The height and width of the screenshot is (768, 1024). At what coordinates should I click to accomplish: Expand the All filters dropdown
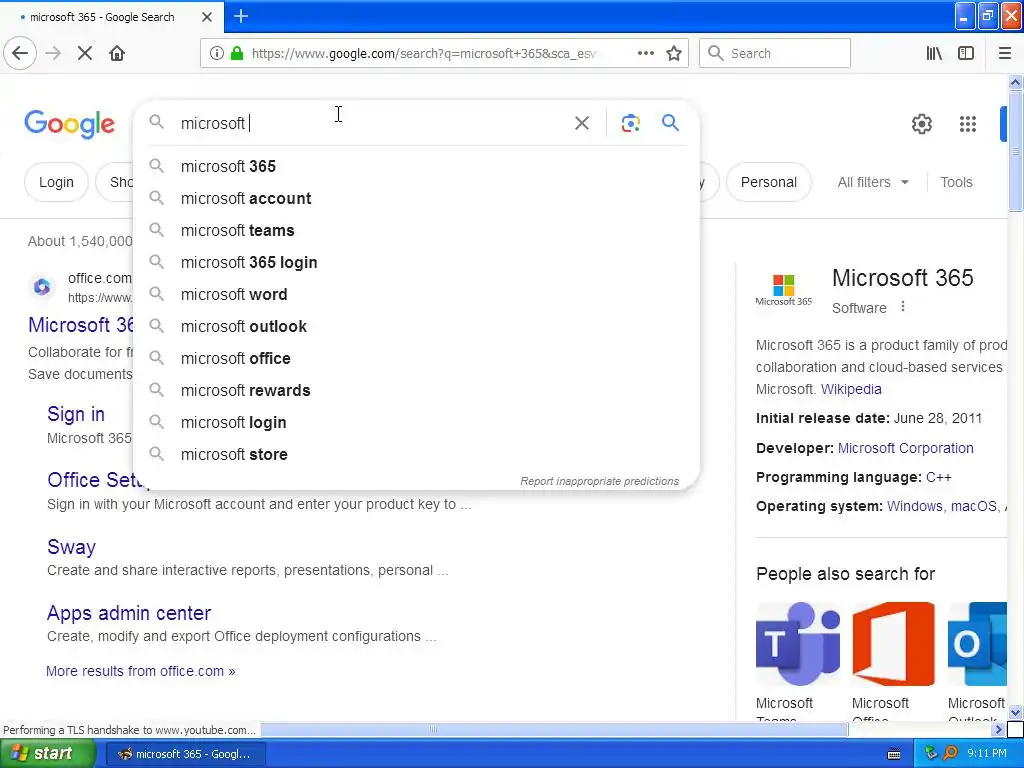[x=872, y=182]
